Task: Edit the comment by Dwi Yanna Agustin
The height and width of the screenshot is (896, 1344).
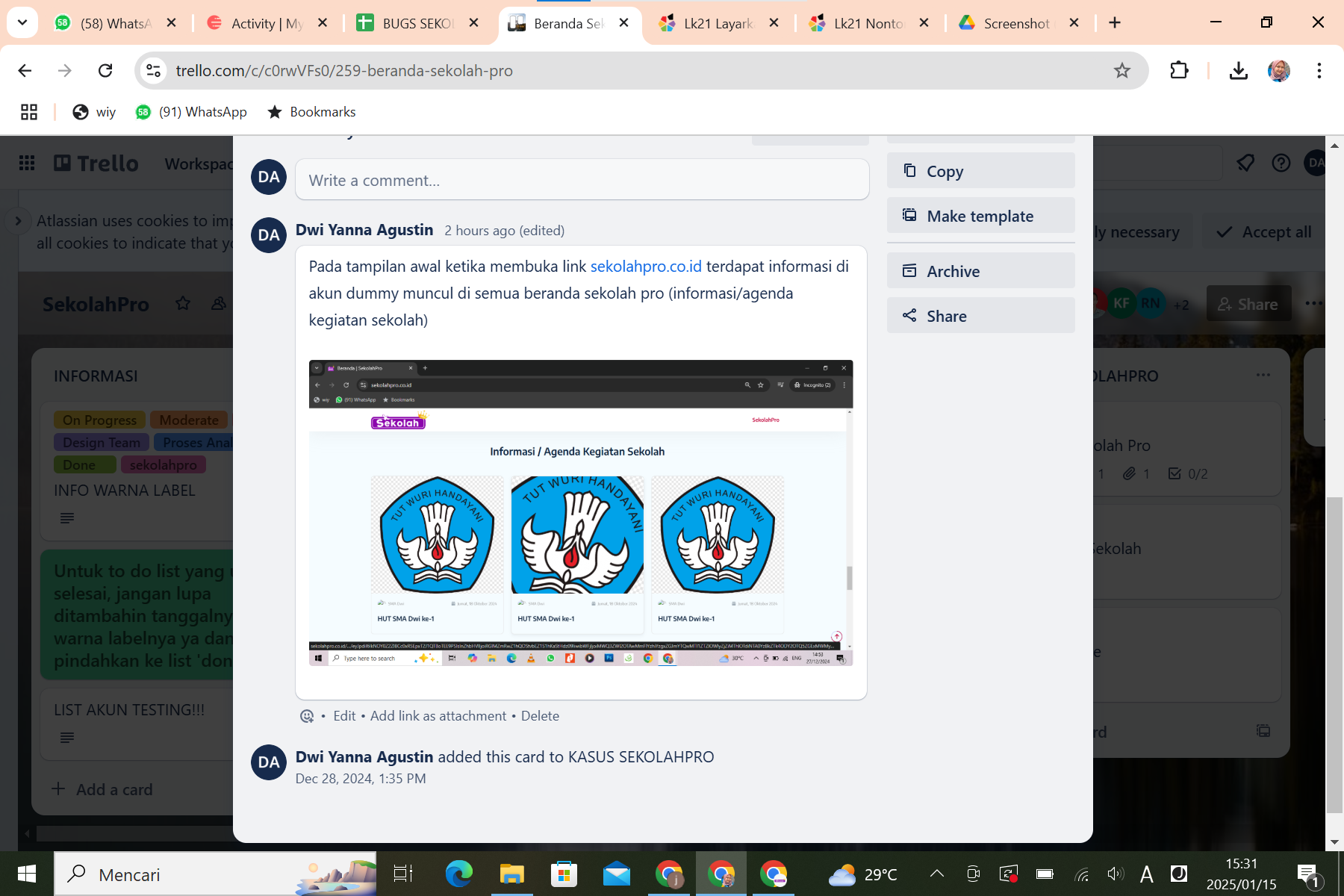Action: click(344, 716)
